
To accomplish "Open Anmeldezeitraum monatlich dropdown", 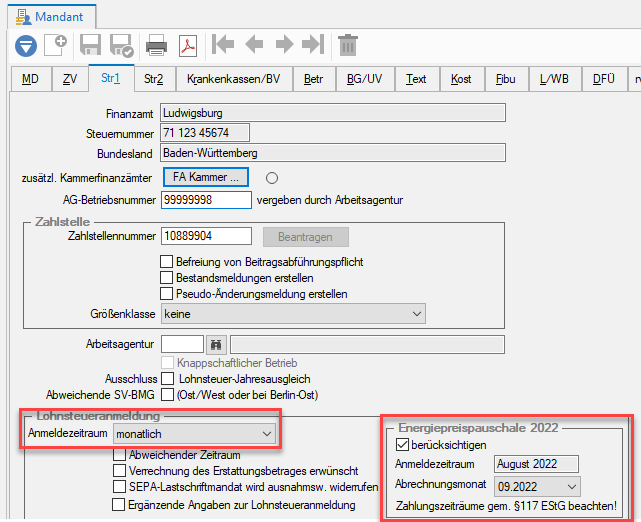I will [x=194, y=434].
